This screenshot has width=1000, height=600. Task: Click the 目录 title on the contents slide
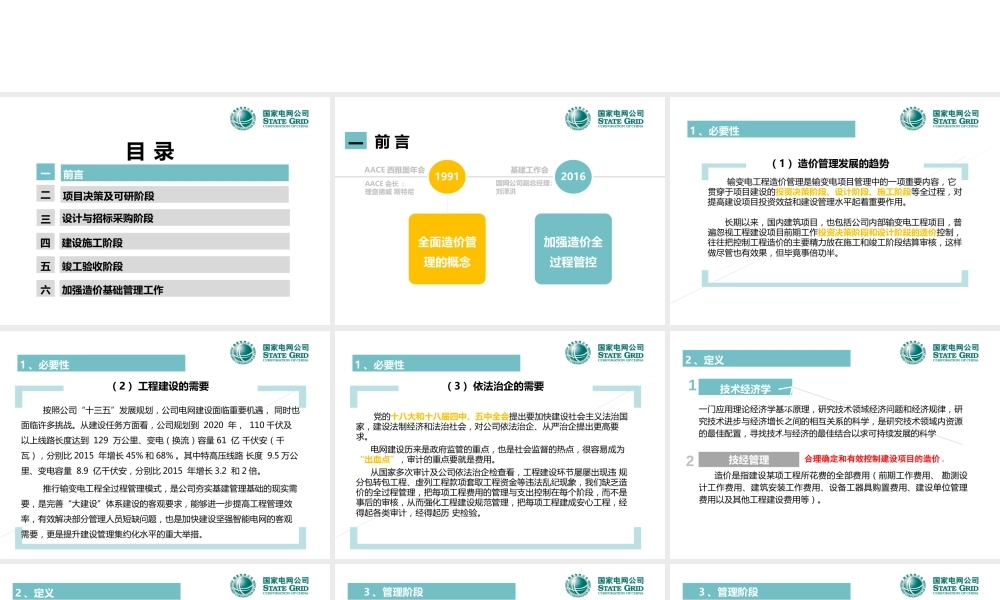click(x=148, y=147)
